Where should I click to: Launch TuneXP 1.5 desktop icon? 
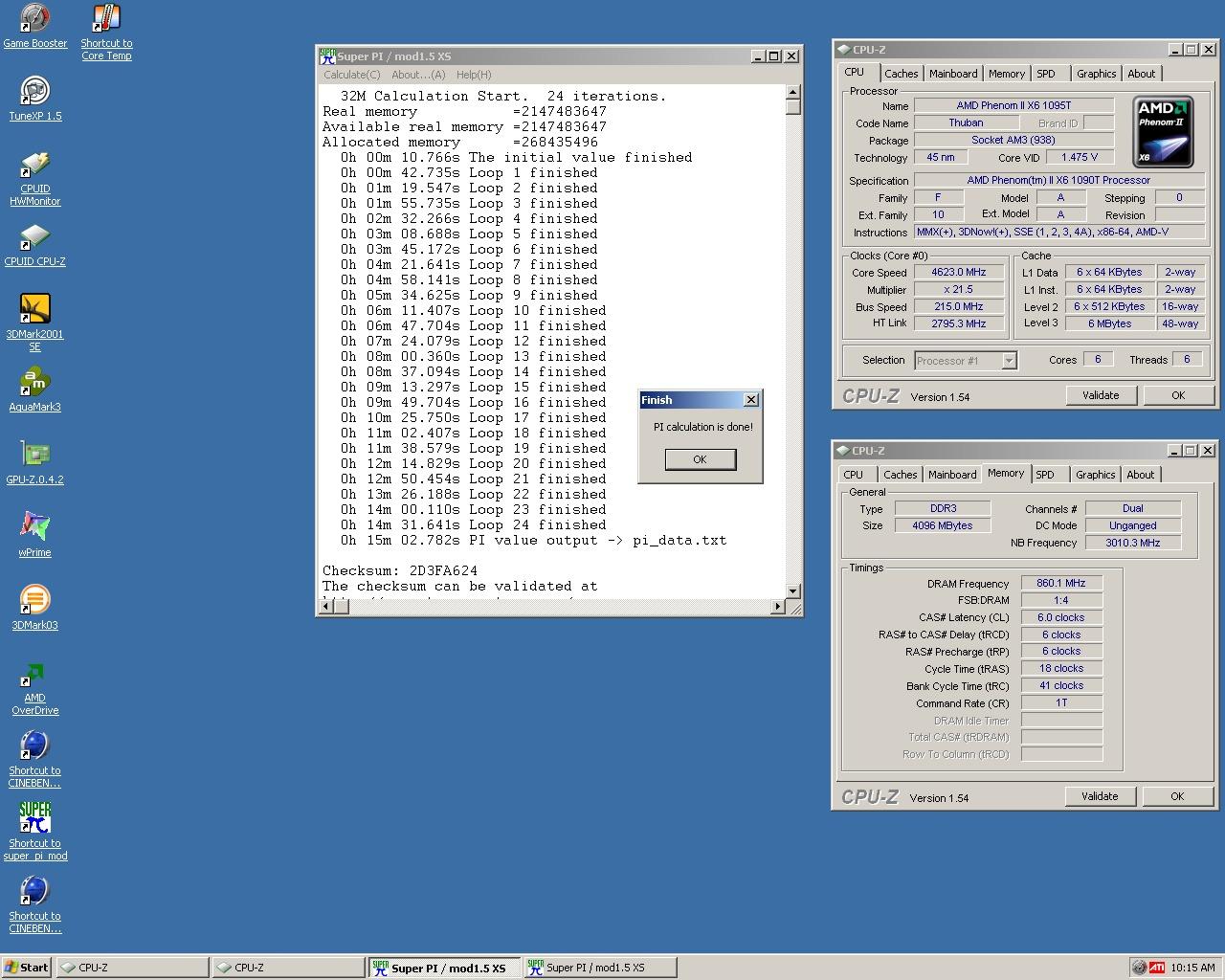click(x=35, y=99)
